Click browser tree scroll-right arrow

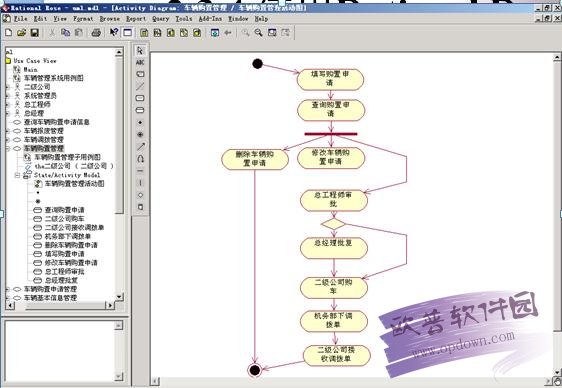tap(110, 306)
